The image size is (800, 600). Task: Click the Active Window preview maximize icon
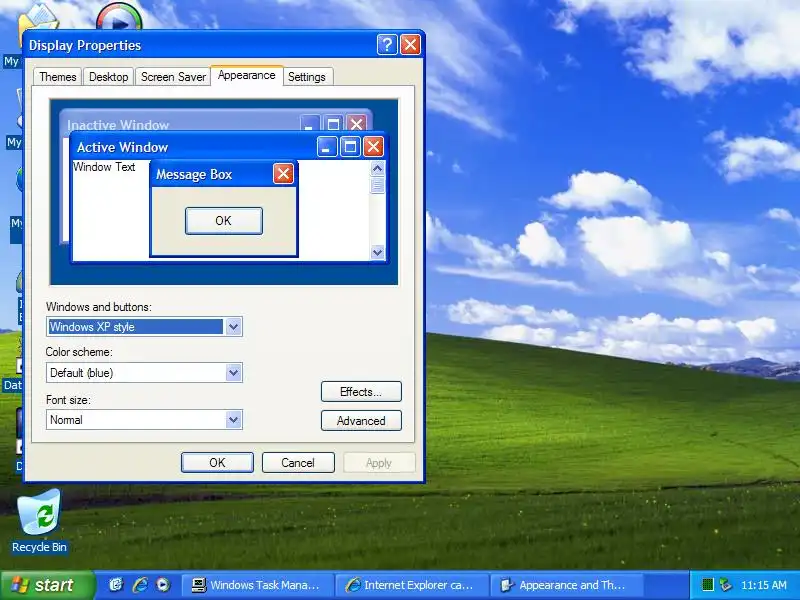(350, 147)
